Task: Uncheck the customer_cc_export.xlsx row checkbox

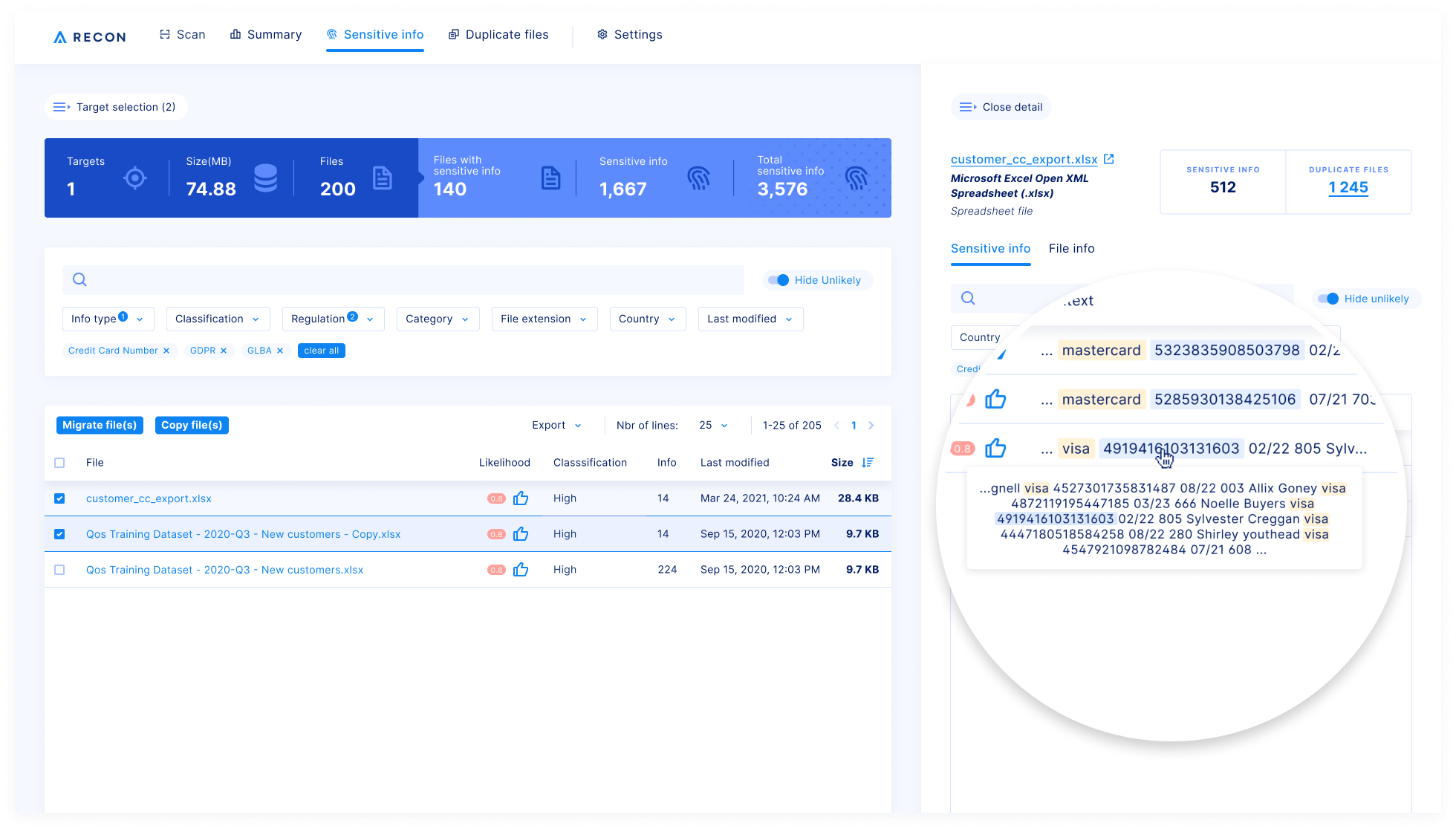Action: pyautogui.click(x=59, y=498)
